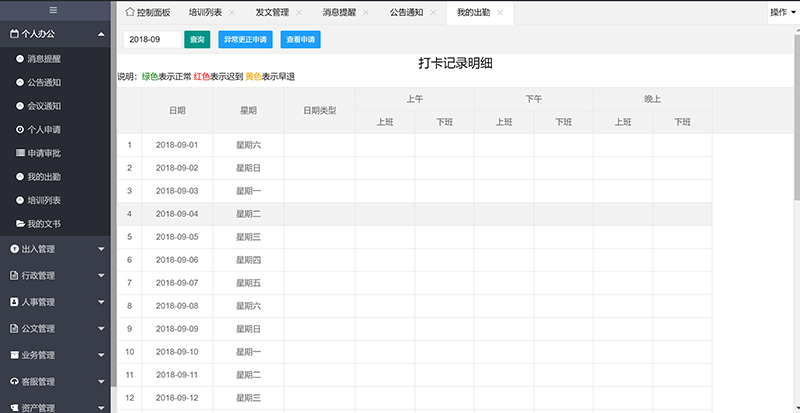
Task: Close the 消息提醒 tab
Action: click(x=366, y=13)
